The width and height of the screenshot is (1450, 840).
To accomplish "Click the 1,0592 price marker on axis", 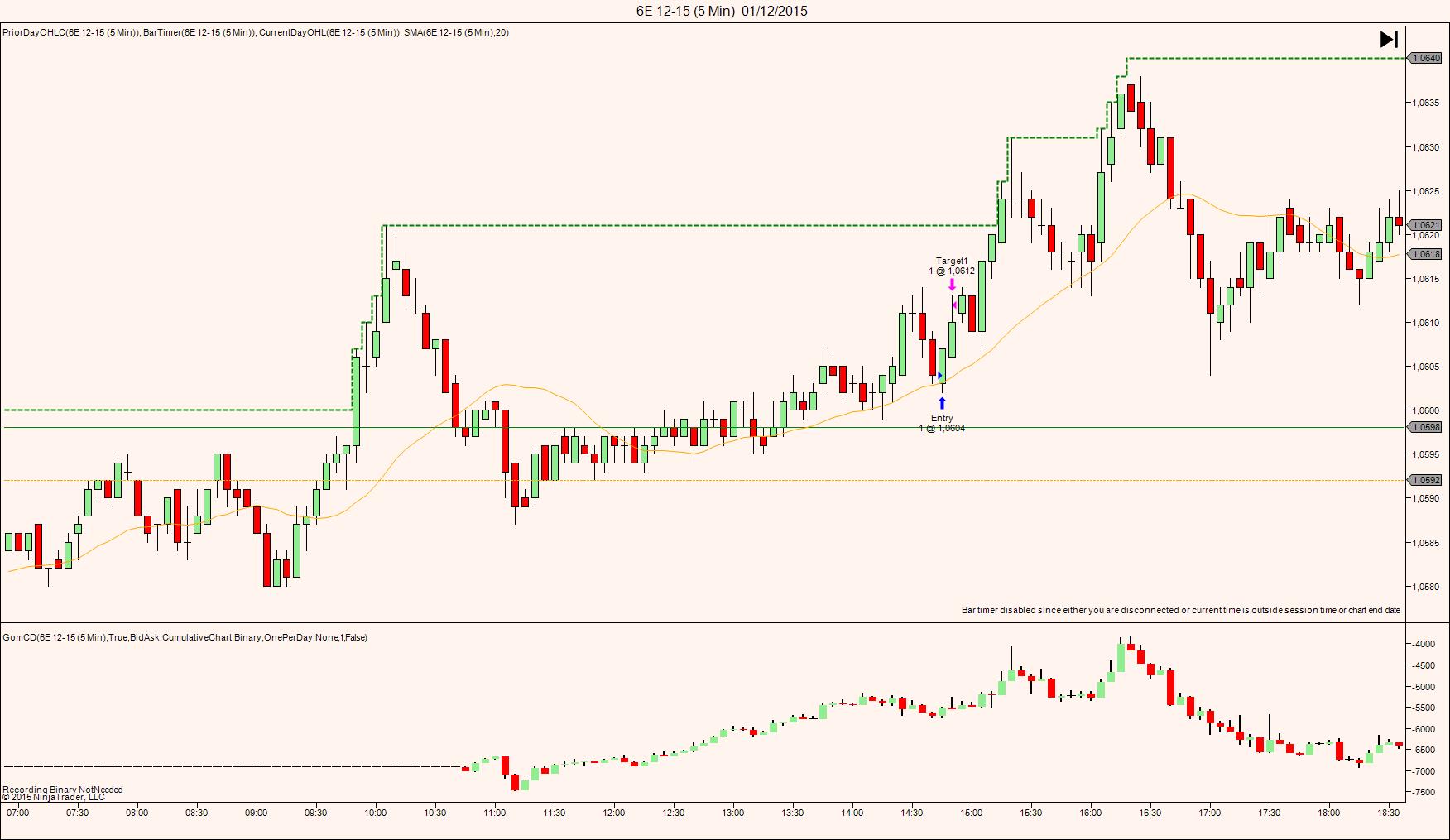I will click(x=1425, y=480).
